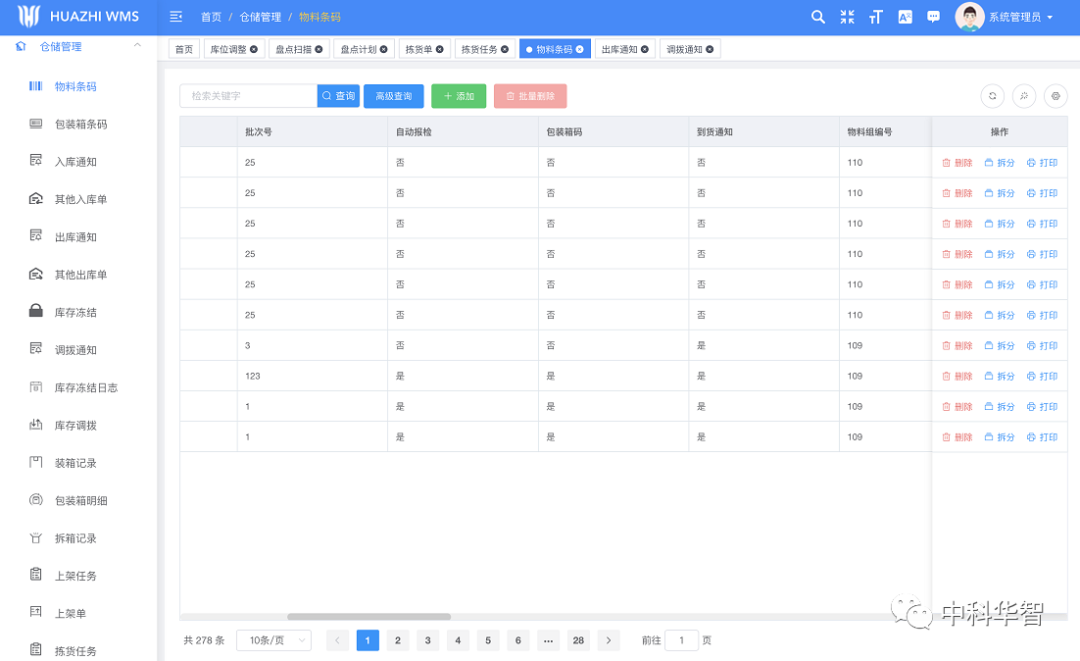Go to page 28 in pagination
Image resolution: width=1080 pixels, height=661 pixels.
pos(578,640)
